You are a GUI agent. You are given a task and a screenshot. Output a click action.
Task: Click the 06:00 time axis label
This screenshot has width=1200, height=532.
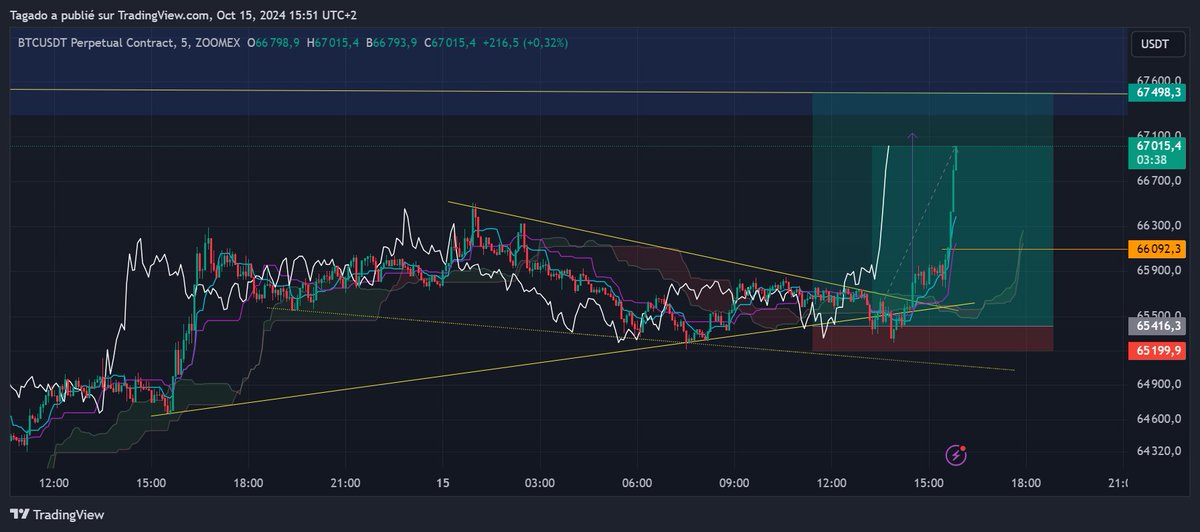pos(637,483)
